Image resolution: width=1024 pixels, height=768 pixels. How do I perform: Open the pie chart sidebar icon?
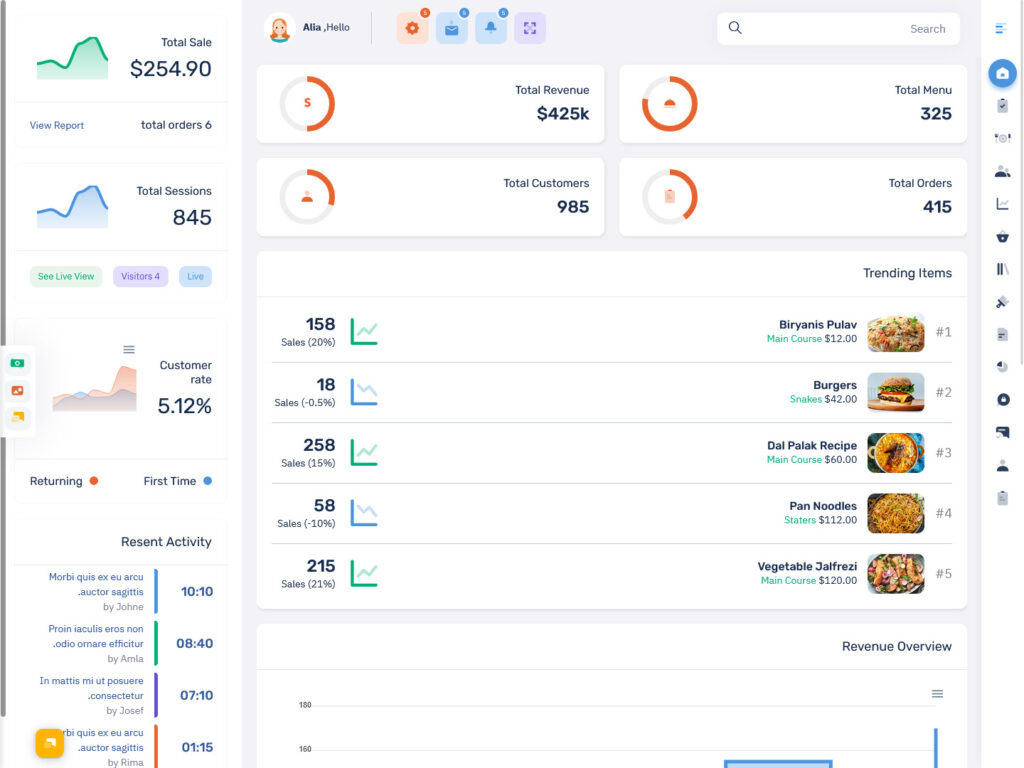click(x=1002, y=366)
